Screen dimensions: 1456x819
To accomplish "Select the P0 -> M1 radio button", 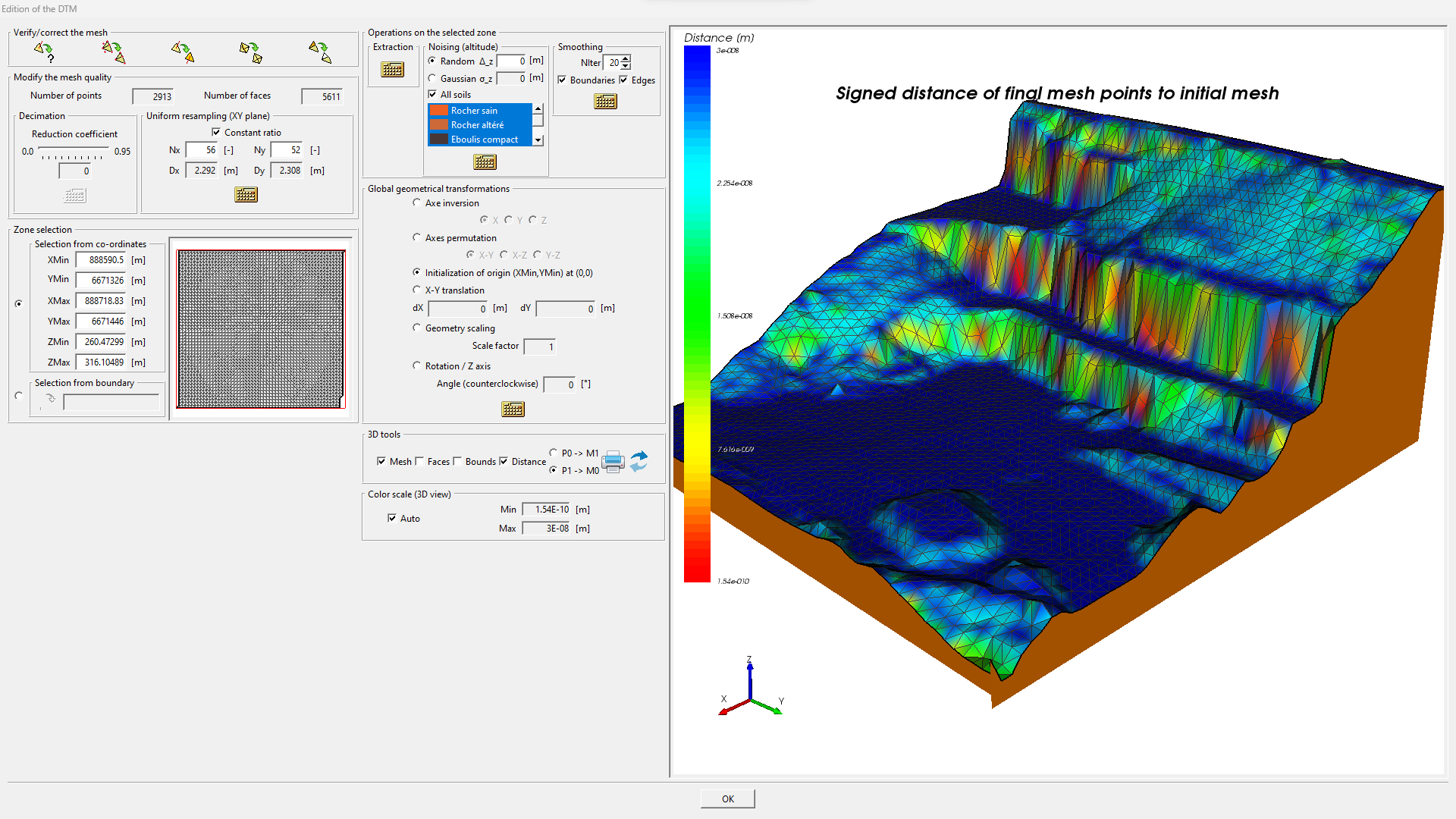I will point(554,453).
